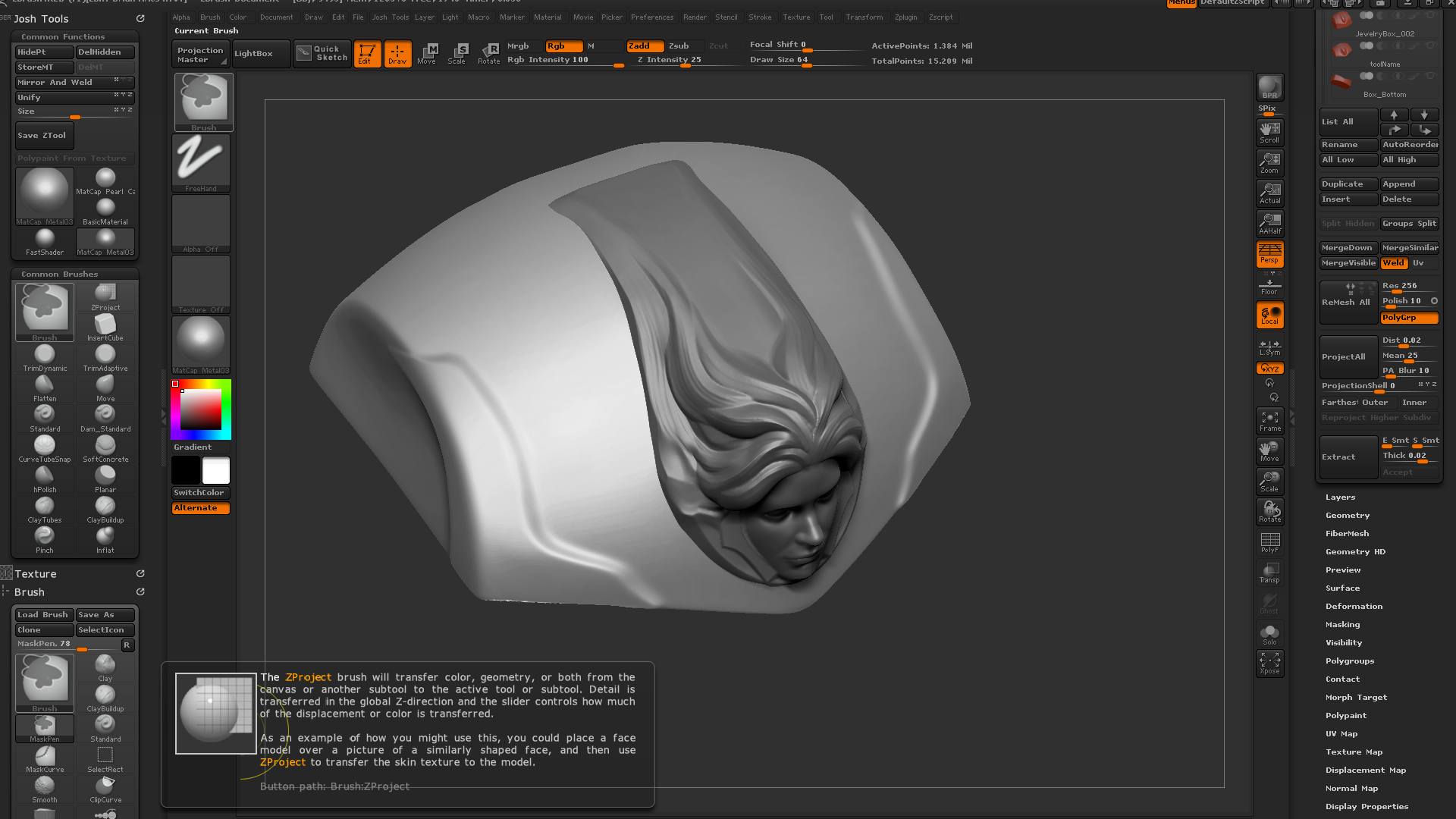The height and width of the screenshot is (819, 1456).
Task: Activate the Scale transform mode
Action: pyautogui.click(x=457, y=54)
